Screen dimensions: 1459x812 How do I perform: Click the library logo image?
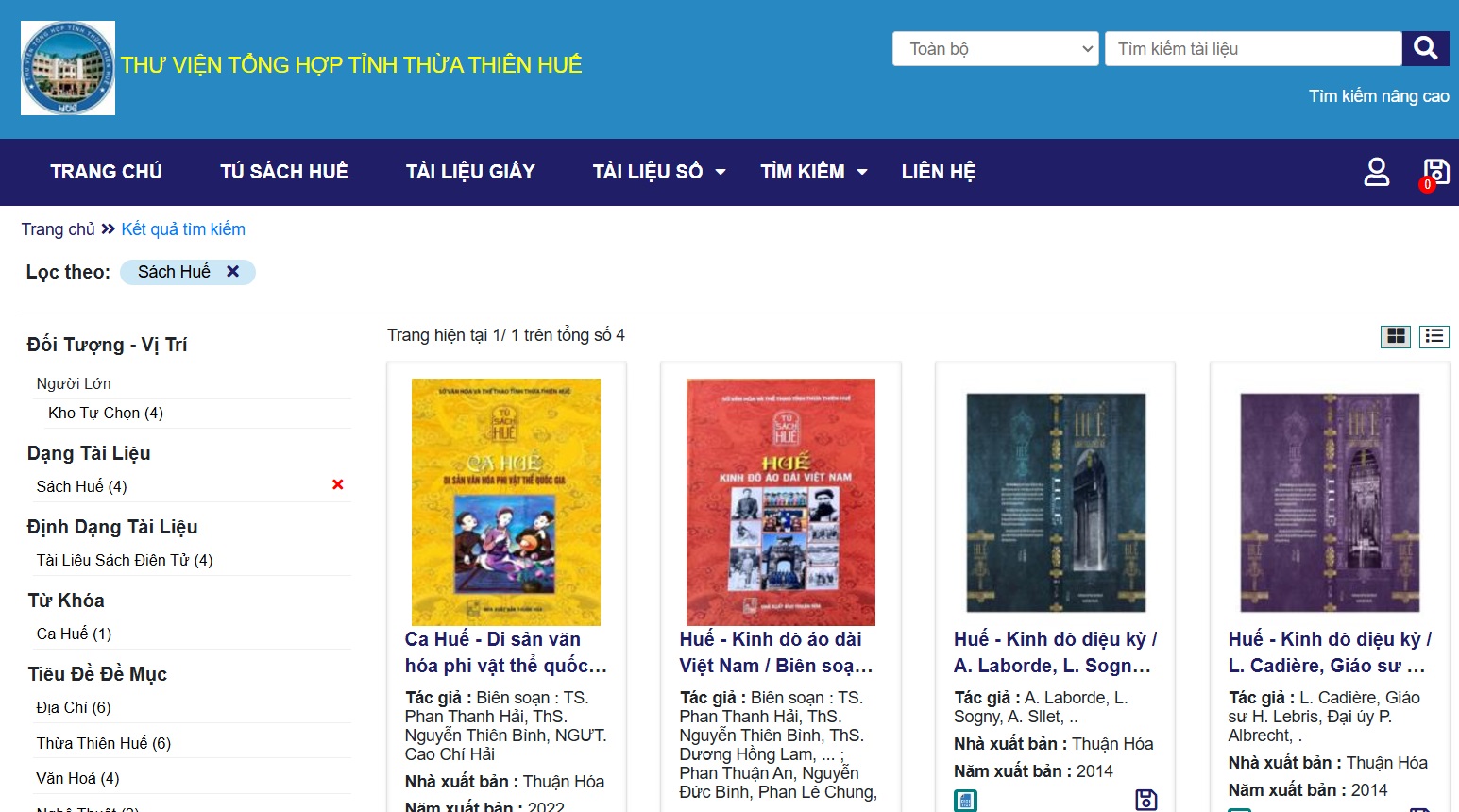coord(68,68)
